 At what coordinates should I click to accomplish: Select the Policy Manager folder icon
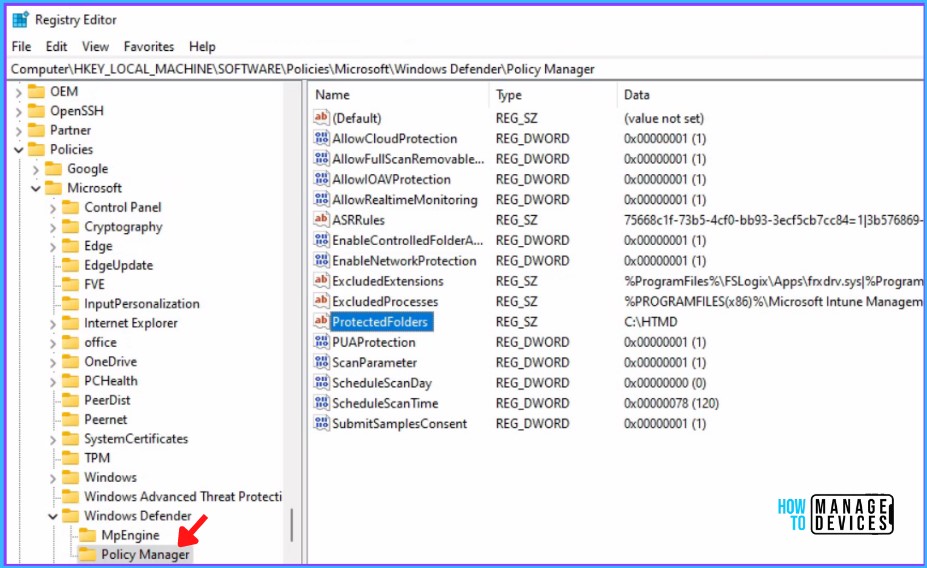[88, 554]
